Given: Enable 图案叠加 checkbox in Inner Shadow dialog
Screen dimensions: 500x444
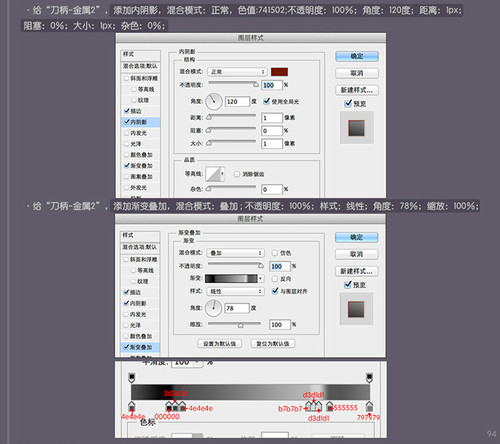Looking at the screenshot, I should 126,177.
